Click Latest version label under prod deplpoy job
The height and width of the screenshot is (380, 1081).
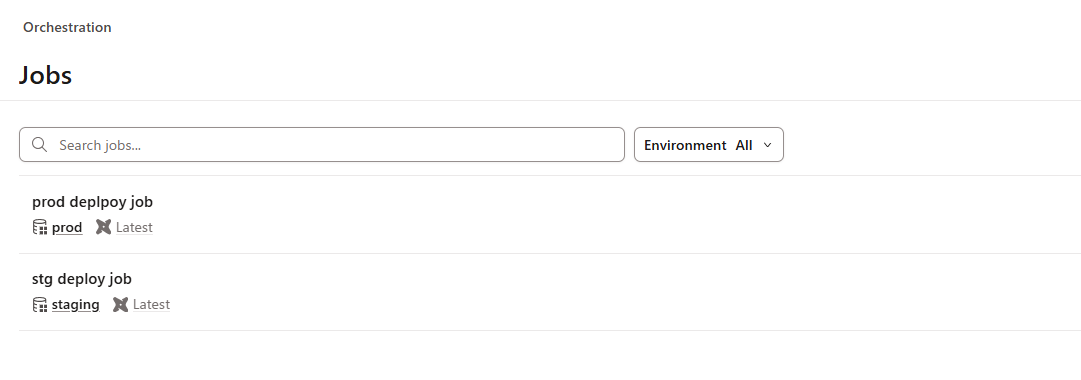coord(134,228)
